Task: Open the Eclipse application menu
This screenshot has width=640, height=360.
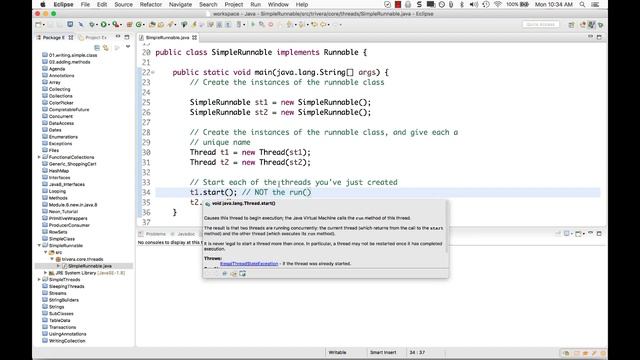Action: 63,4
